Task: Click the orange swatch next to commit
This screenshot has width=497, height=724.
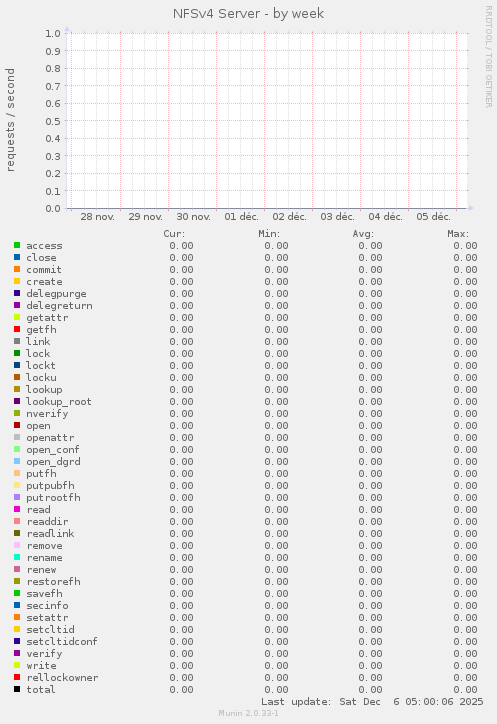Action: click(x=17, y=269)
